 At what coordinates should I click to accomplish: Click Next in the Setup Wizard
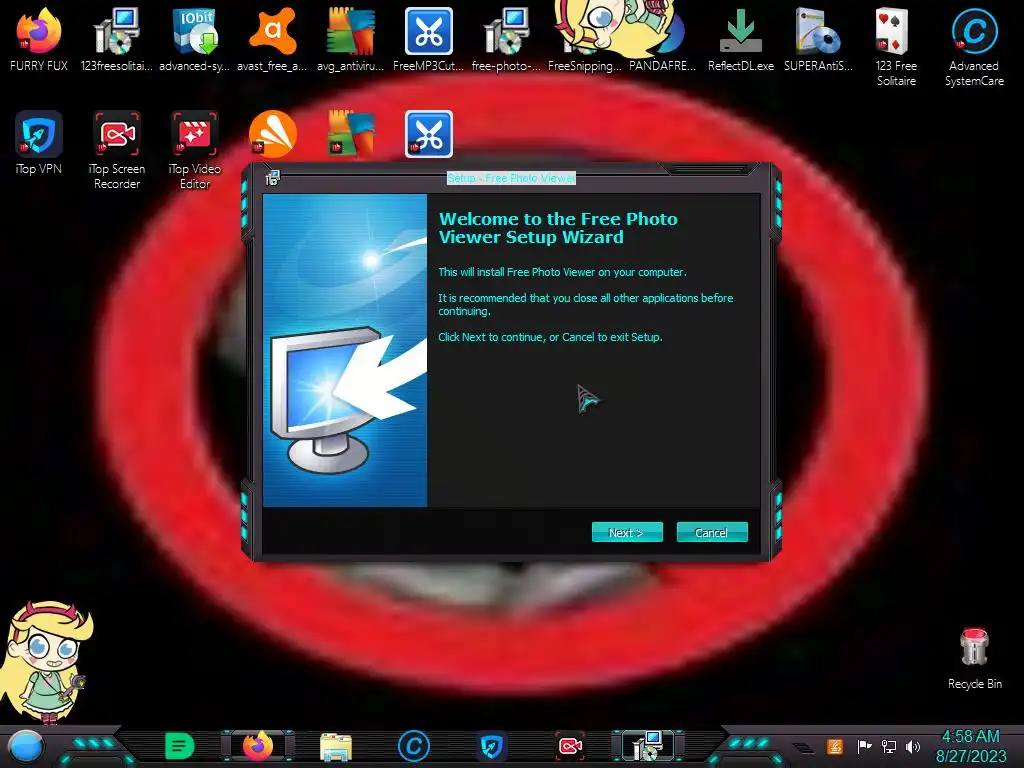pos(627,532)
